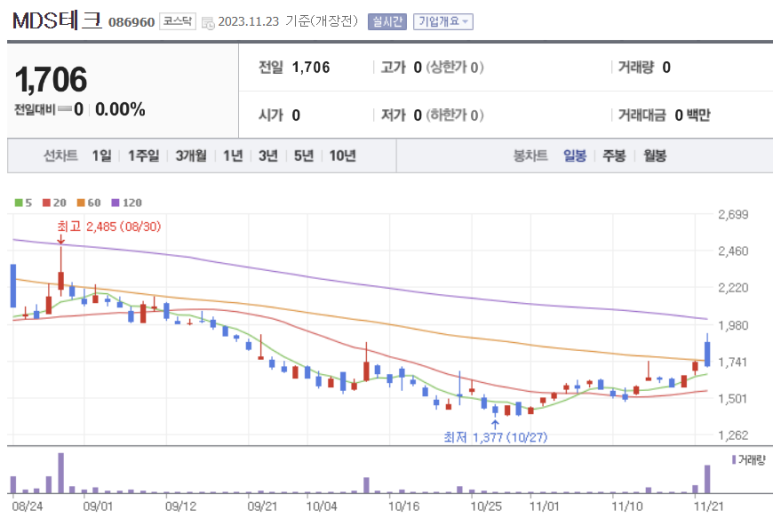Click the 선차트 label
The height and width of the screenshot is (518, 773).
click(x=61, y=156)
